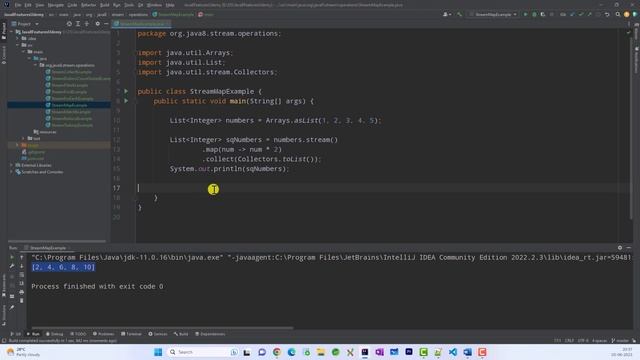
Task: Click taskbar Search box
Action: 203,352
